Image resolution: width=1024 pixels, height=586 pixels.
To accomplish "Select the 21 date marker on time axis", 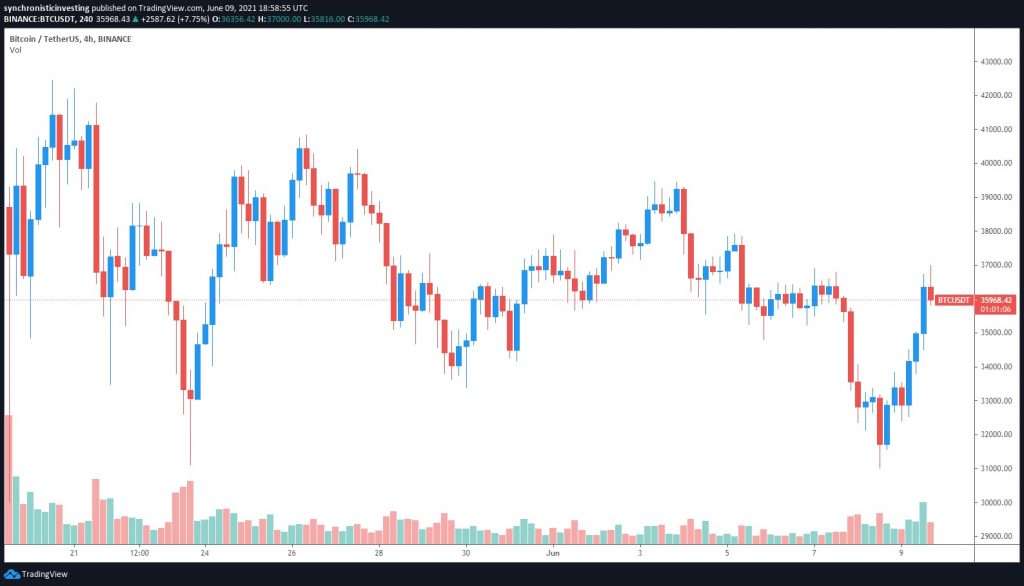I will click(x=74, y=553).
